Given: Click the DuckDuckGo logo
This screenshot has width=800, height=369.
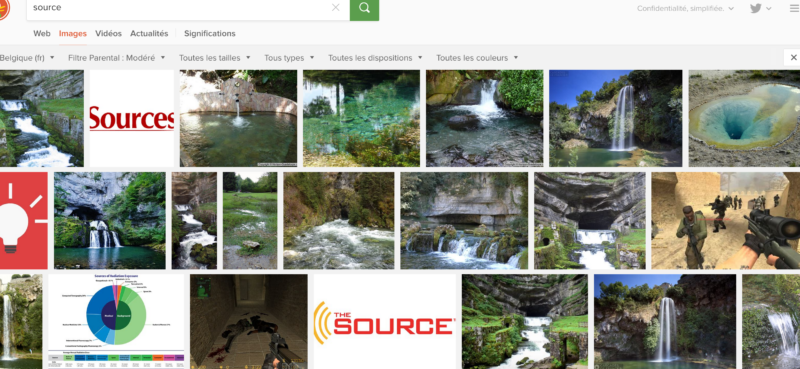Looking at the screenshot, I should 4,8.
